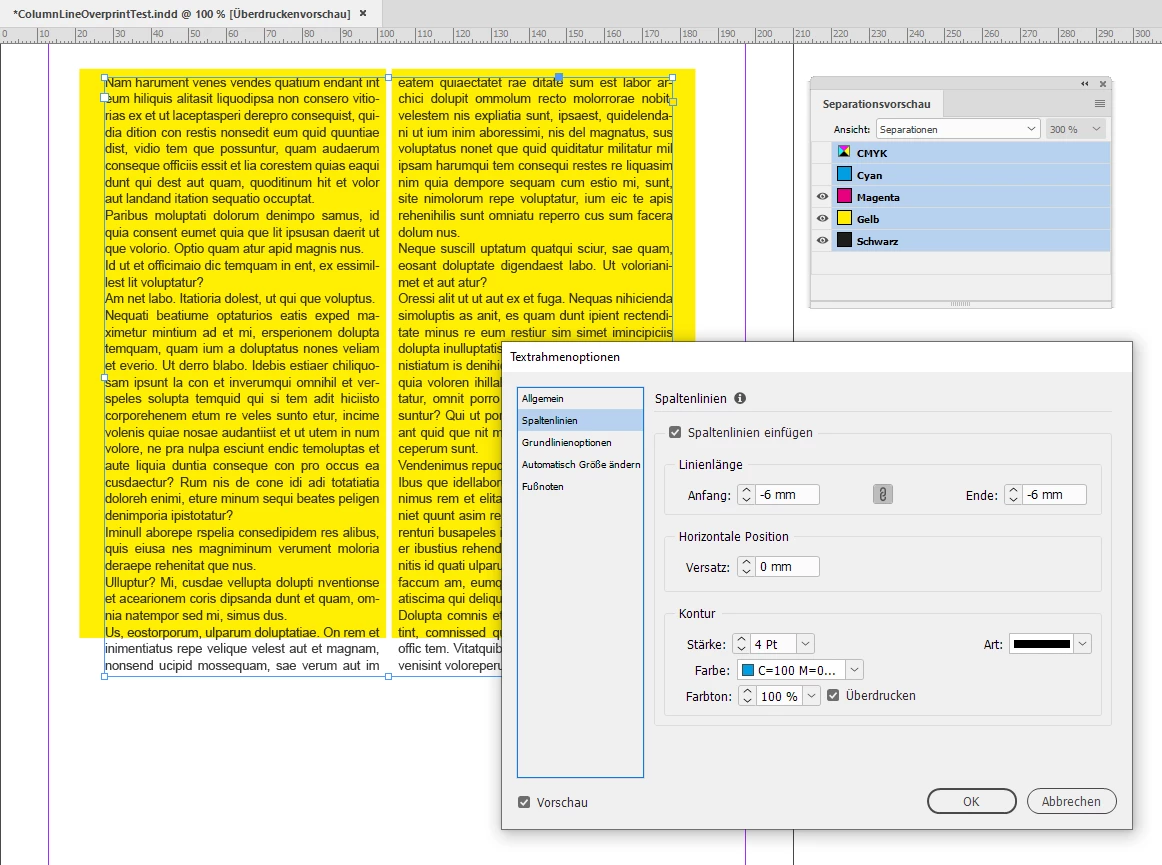Screen dimensions: 1162x865
Task: Uncheck Spaltenlinien einfügen checkbox
Action: (x=675, y=432)
